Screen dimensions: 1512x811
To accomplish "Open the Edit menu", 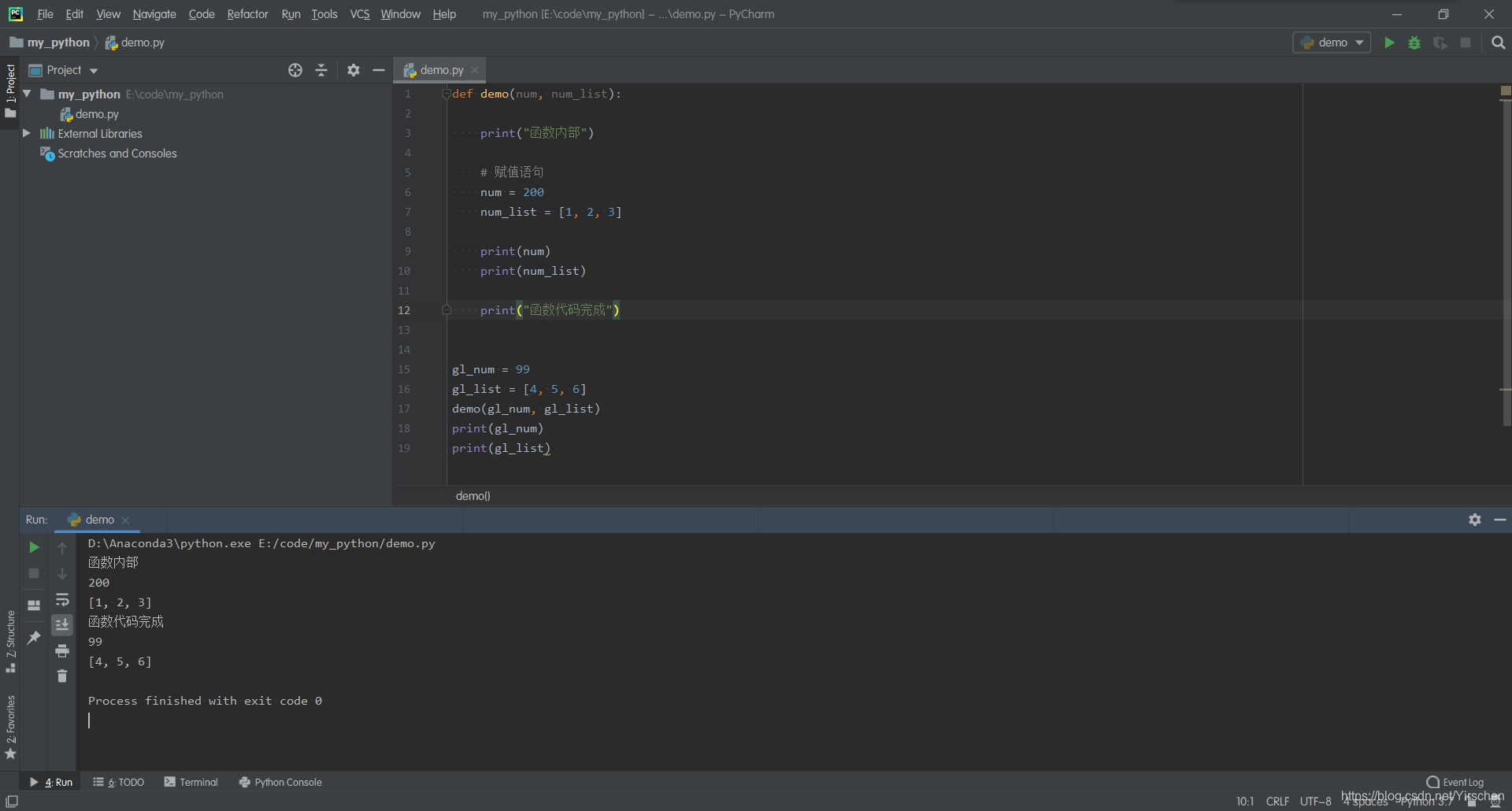I will 75,14.
